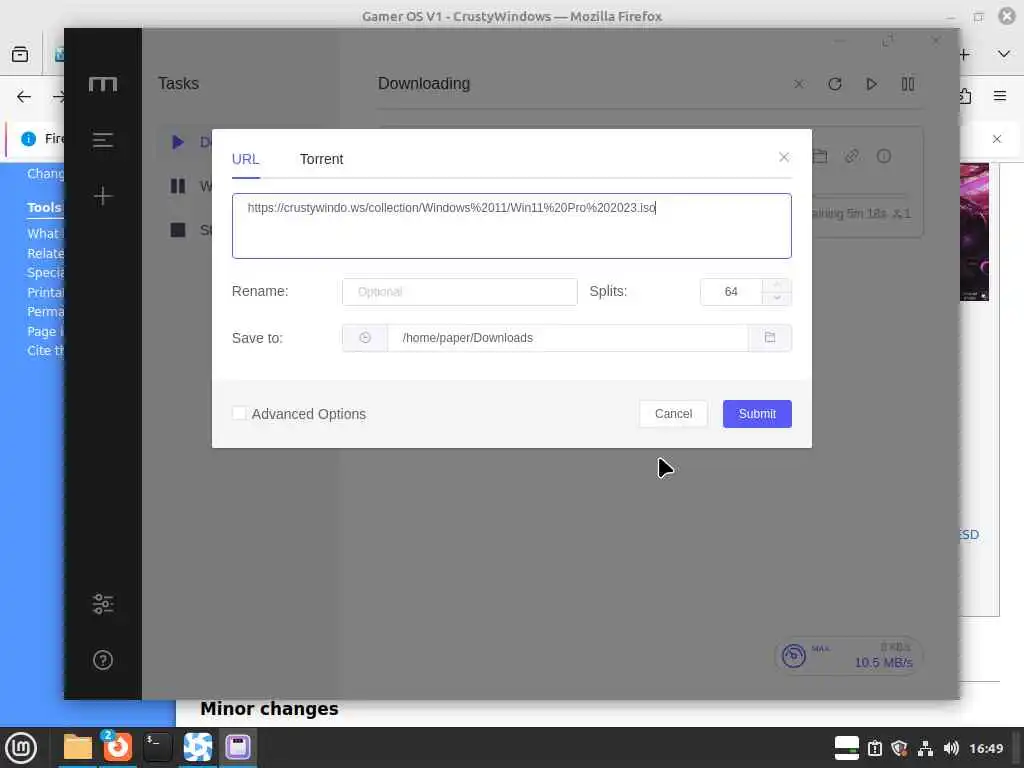1024x768 pixels.
Task: Expand Firefox list all tabs chevron
Action: [1004, 54]
